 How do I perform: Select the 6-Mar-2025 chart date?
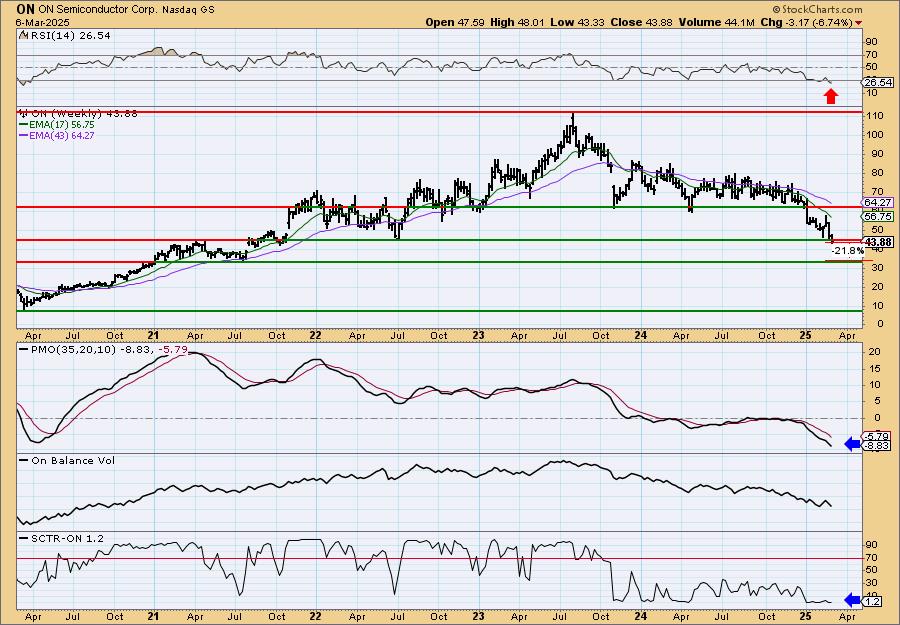[x=42, y=22]
